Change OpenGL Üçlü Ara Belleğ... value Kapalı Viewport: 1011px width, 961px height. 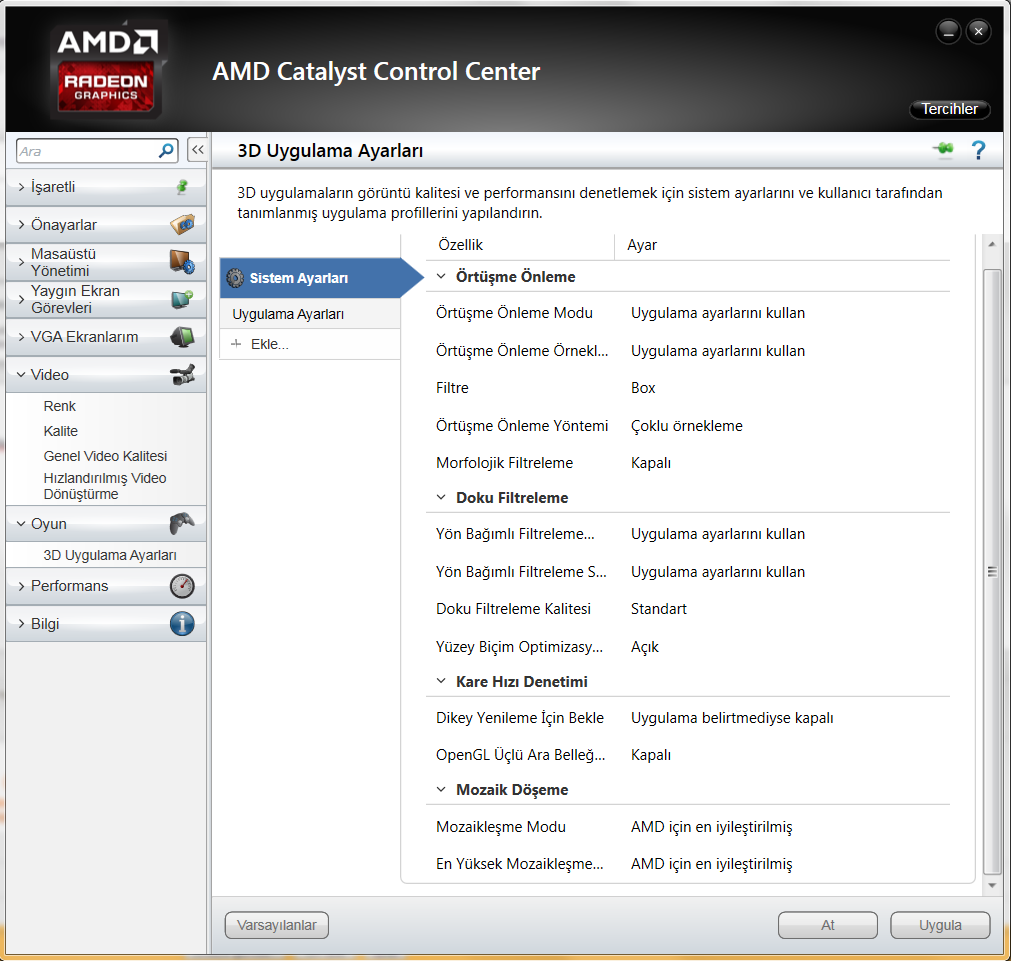651,755
